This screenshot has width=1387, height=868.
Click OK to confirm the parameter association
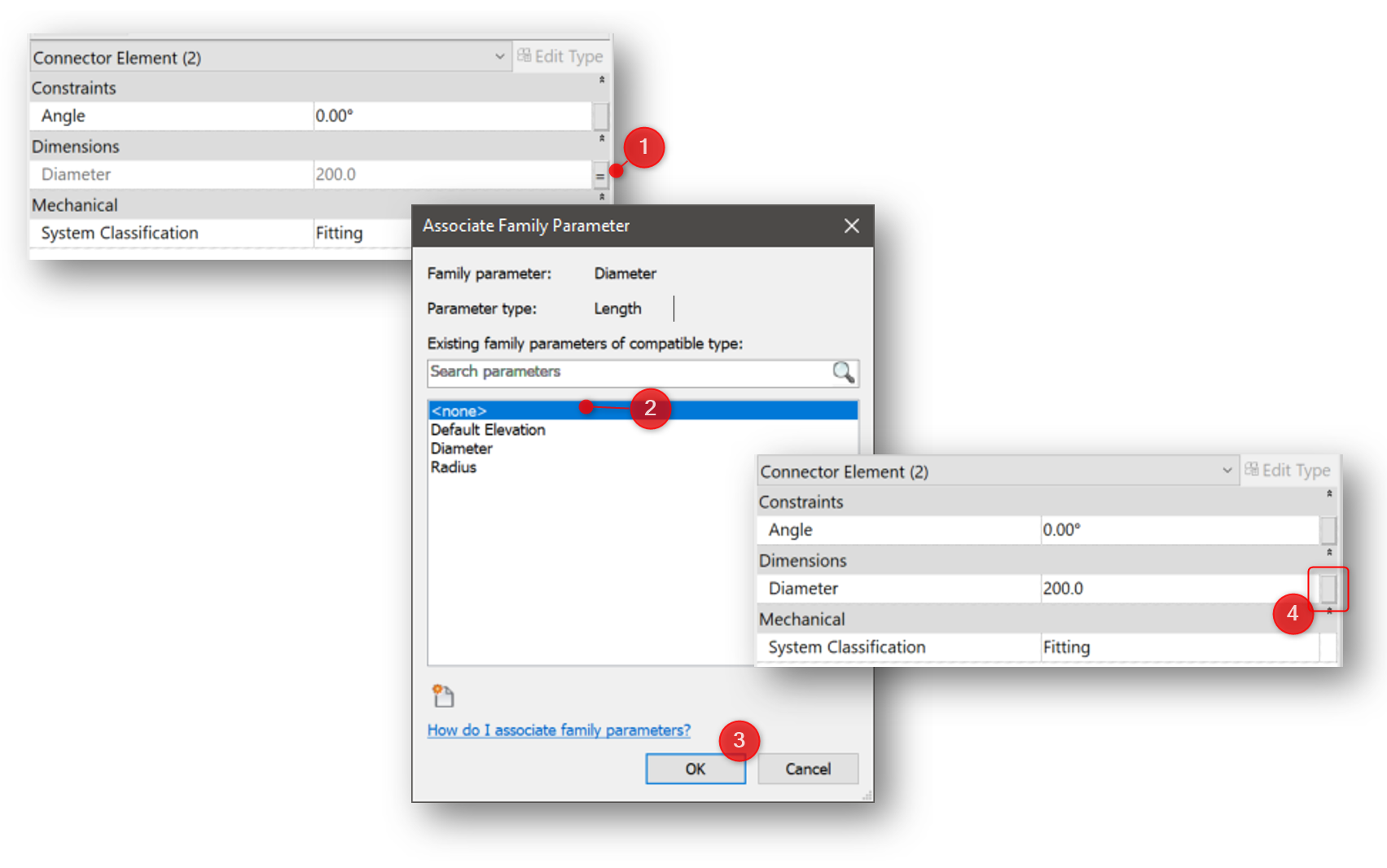[695, 769]
